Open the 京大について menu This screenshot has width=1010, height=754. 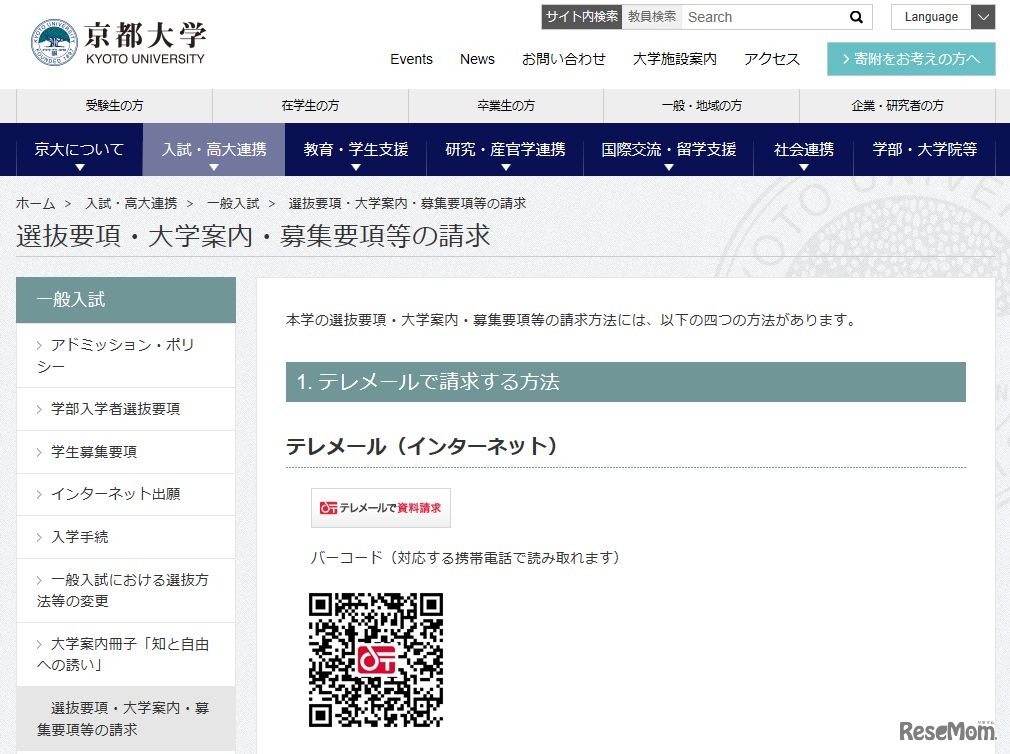[x=79, y=149]
